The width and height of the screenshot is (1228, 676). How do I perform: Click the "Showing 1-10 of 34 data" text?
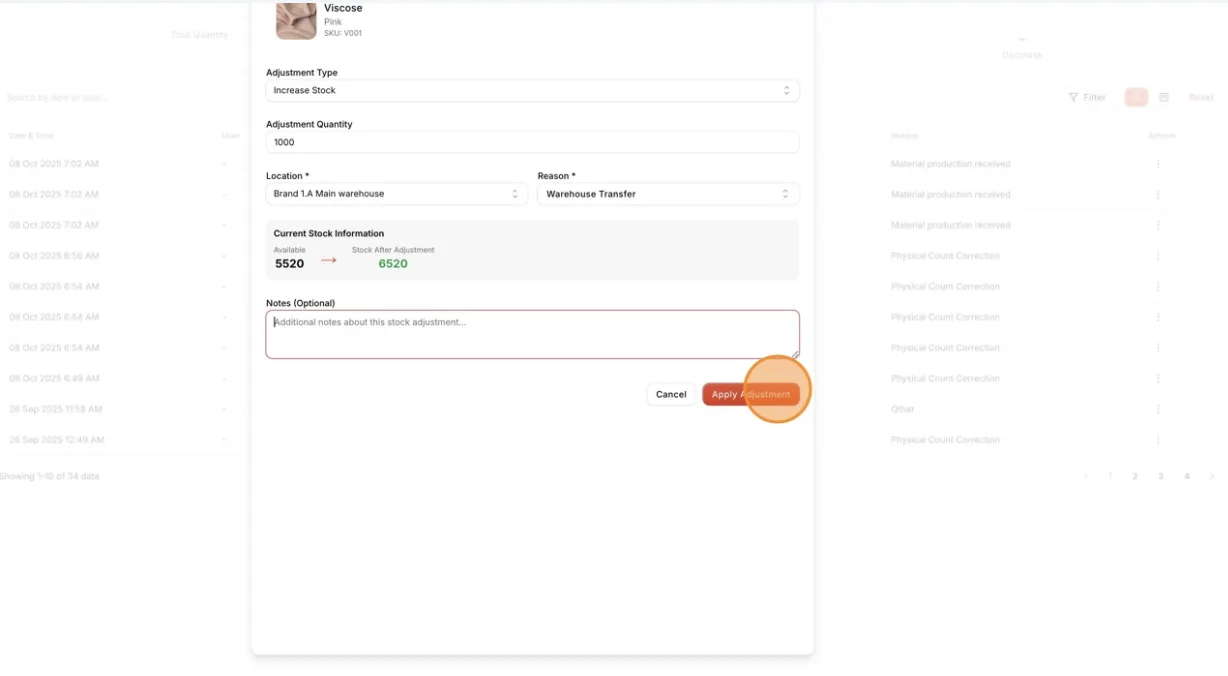50,476
